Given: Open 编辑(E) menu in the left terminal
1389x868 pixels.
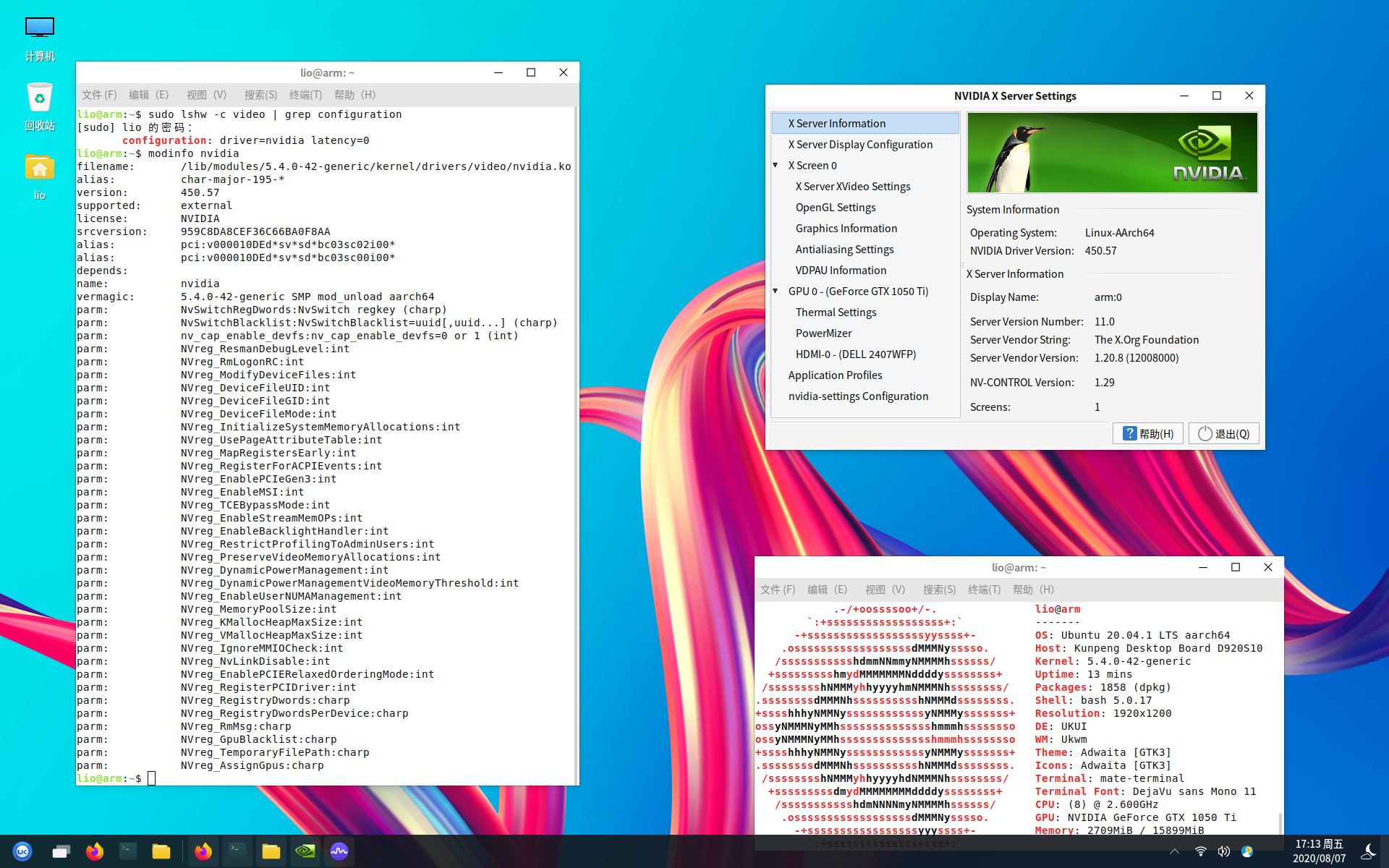Looking at the screenshot, I should pos(148,95).
